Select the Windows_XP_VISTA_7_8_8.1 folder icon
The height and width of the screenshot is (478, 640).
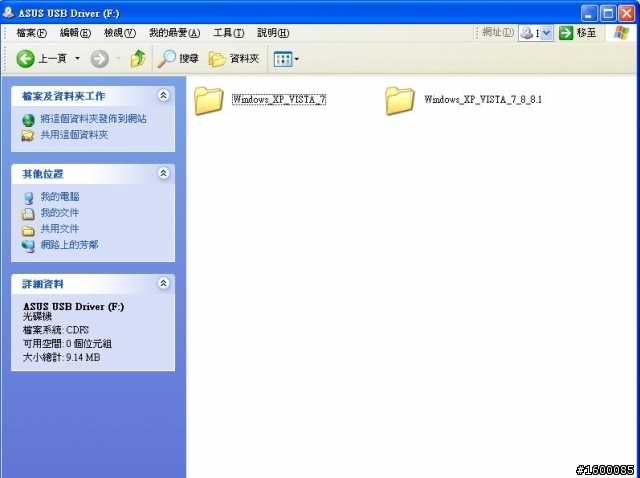pos(400,100)
